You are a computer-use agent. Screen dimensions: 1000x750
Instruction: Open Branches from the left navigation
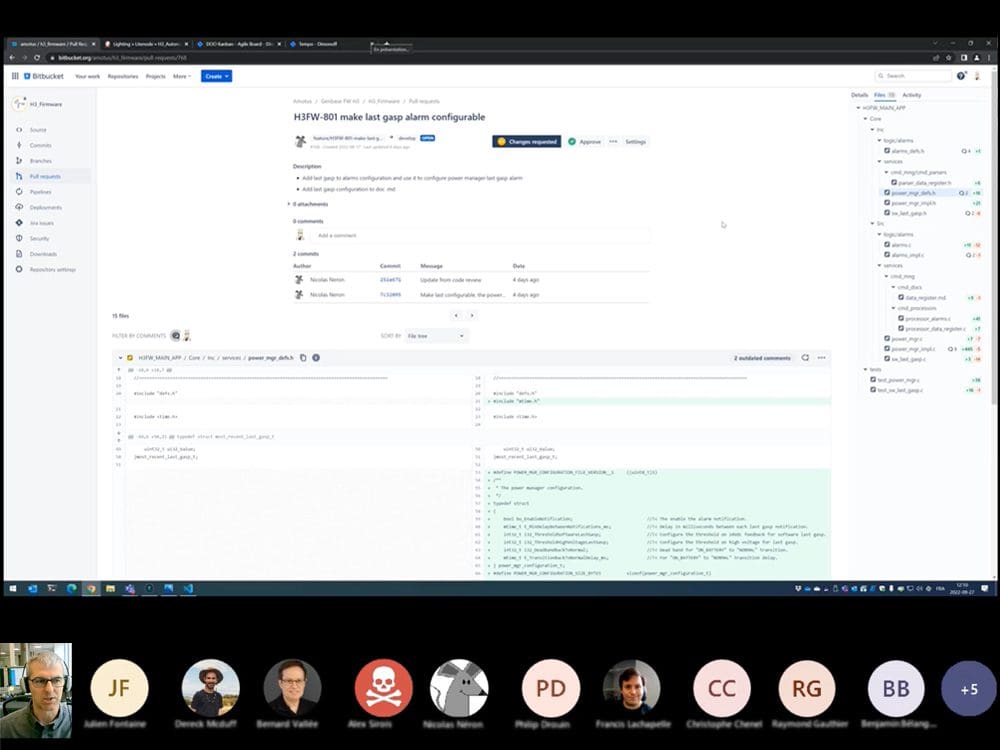tap(41, 160)
